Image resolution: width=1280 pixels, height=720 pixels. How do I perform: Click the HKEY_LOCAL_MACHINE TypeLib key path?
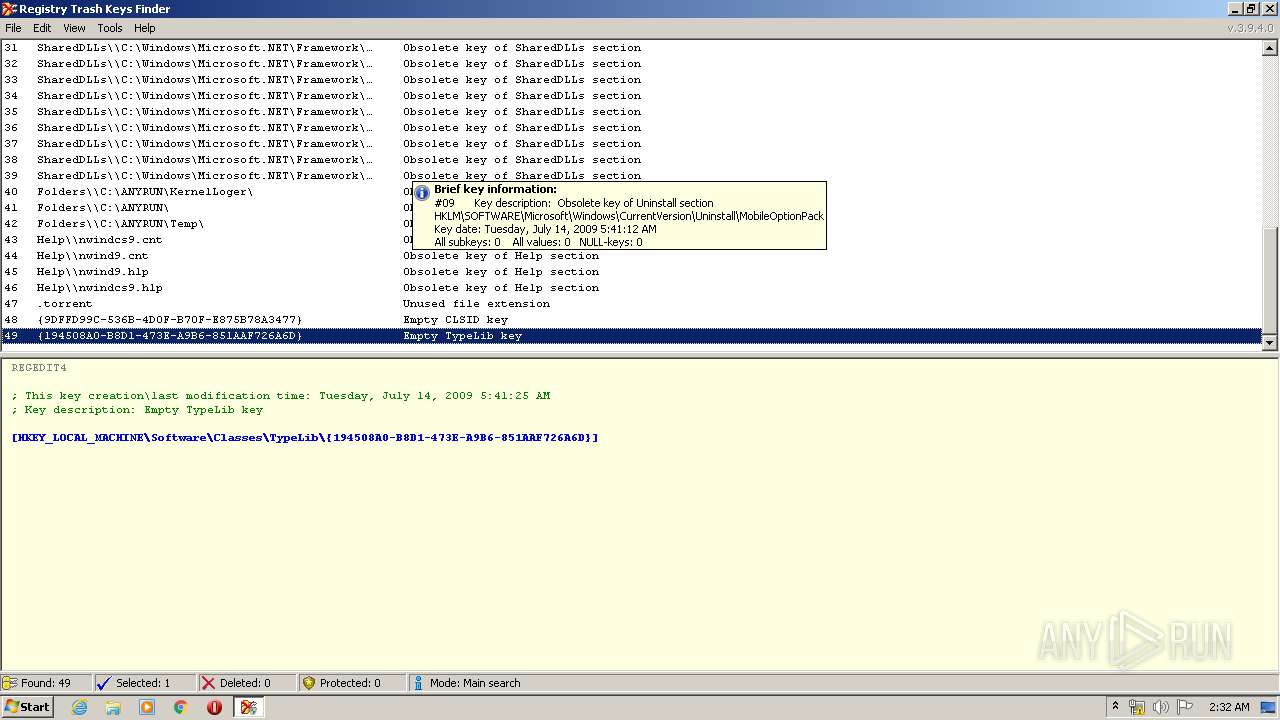point(305,438)
